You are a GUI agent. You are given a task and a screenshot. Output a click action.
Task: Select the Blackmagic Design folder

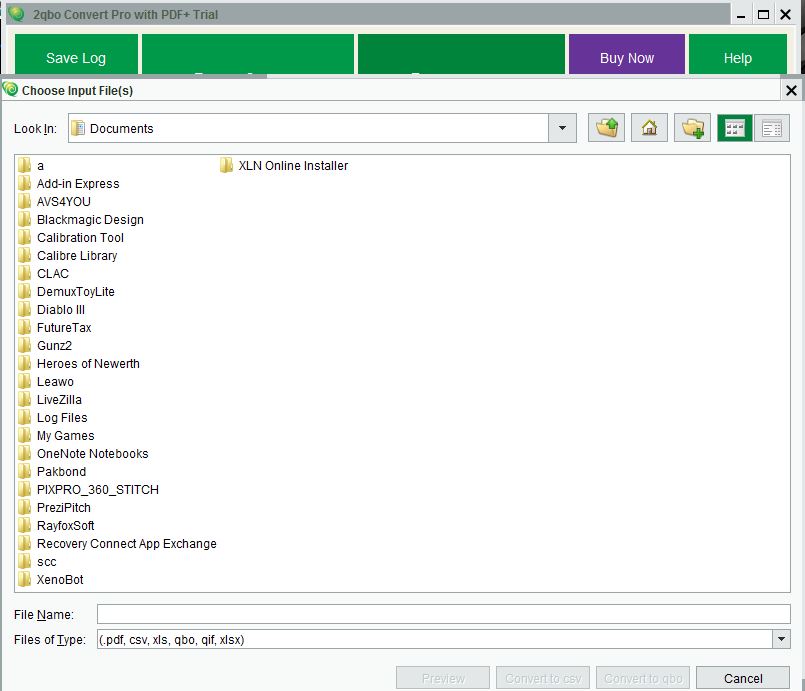81,219
